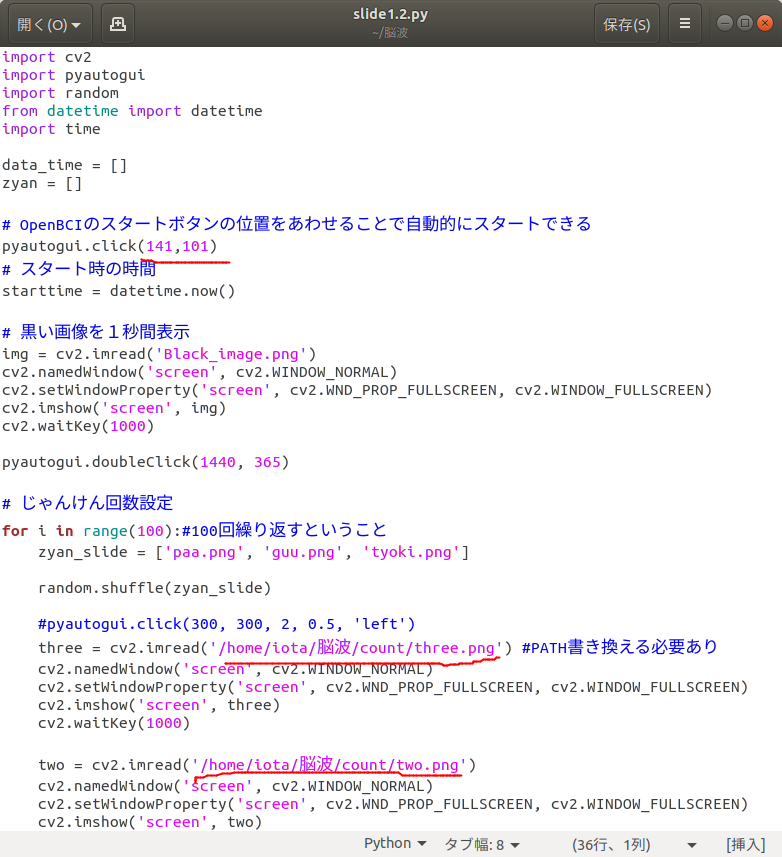The width and height of the screenshot is (782, 857).
Task: Toggle the [挿入] insert mode indicator
Action: (x=746, y=843)
